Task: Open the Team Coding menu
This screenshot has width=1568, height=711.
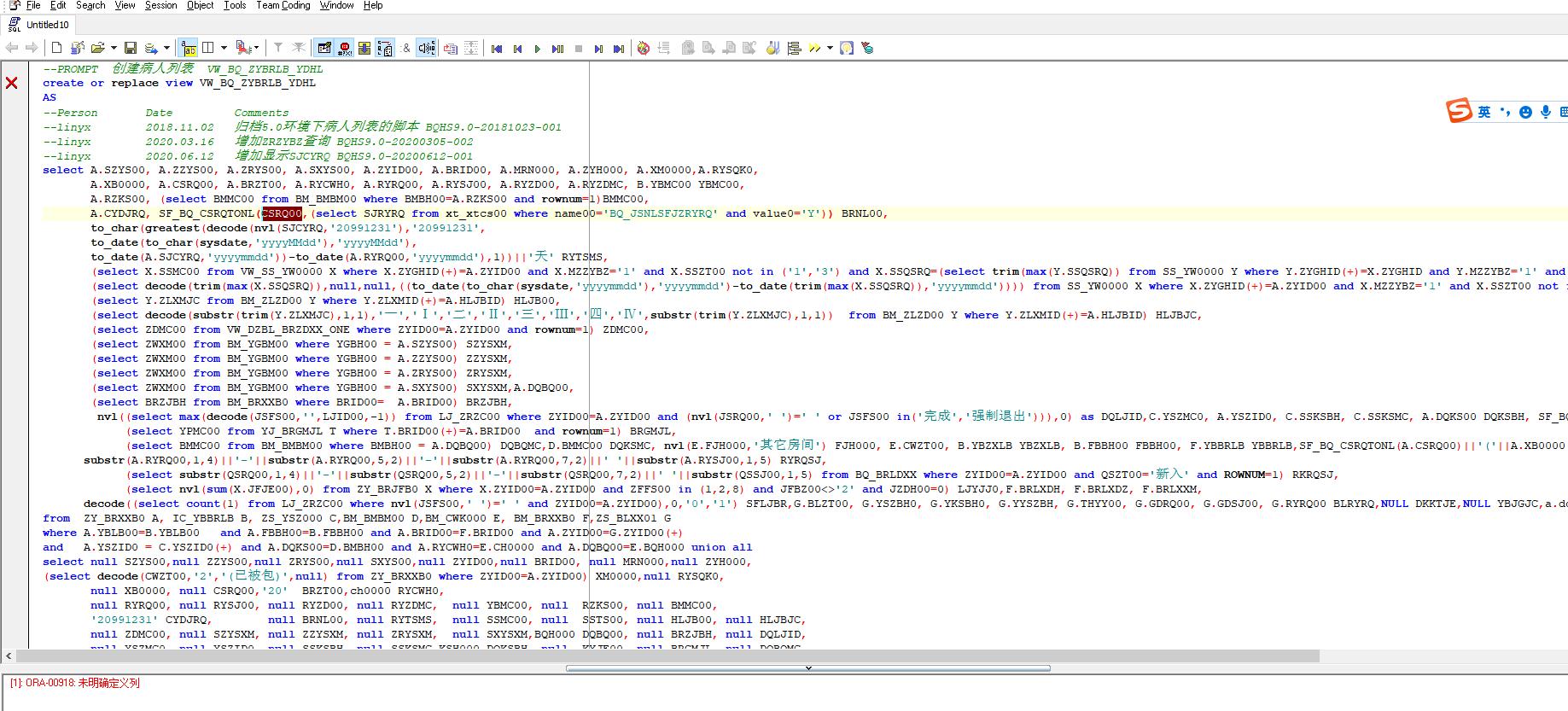Action: pyautogui.click(x=283, y=5)
